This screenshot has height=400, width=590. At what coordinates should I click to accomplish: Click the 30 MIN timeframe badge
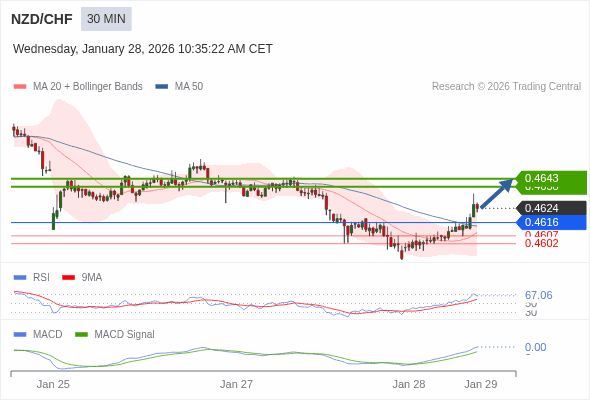(106, 19)
